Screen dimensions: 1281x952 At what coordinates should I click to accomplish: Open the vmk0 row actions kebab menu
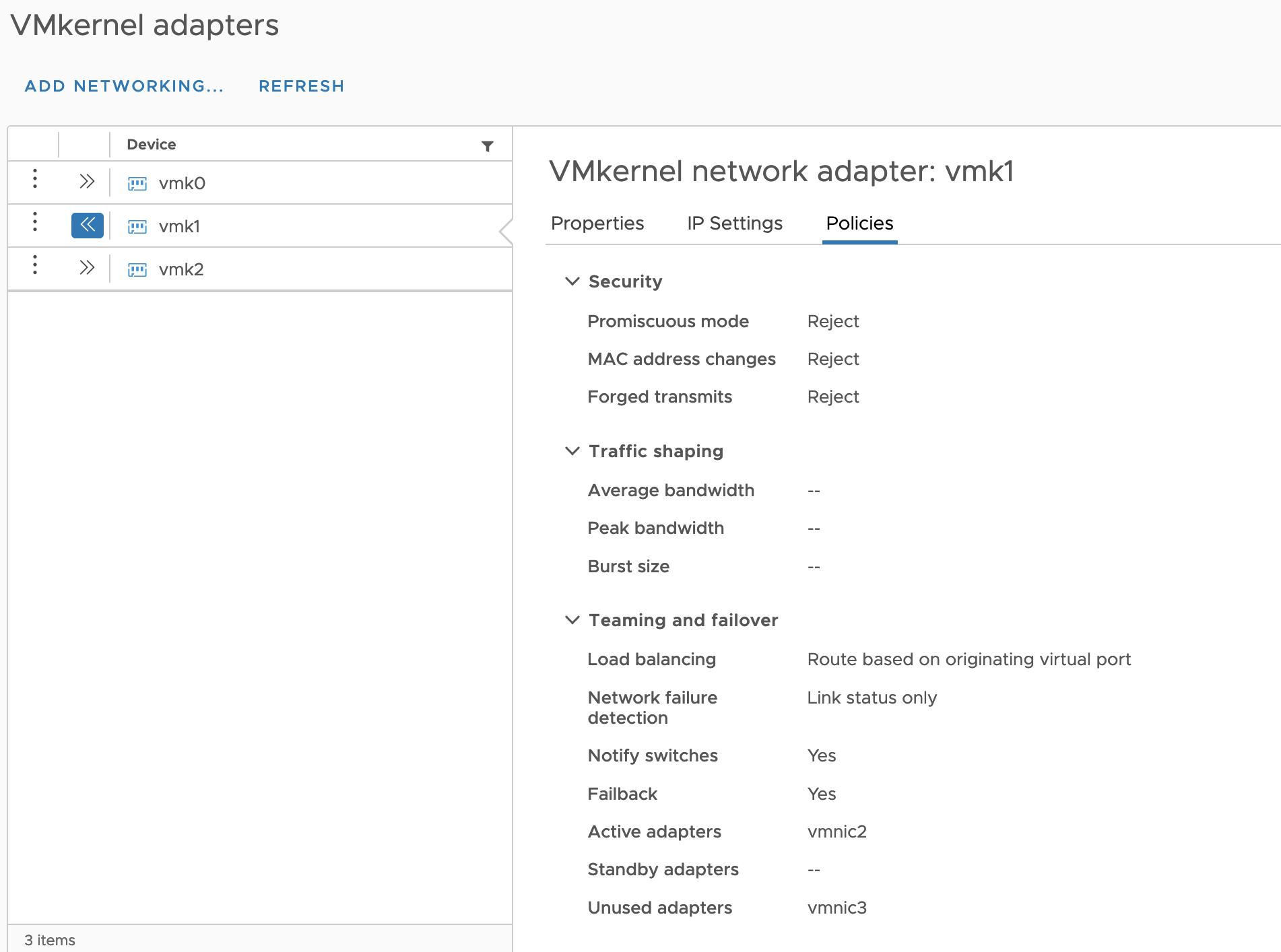point(35,179)
